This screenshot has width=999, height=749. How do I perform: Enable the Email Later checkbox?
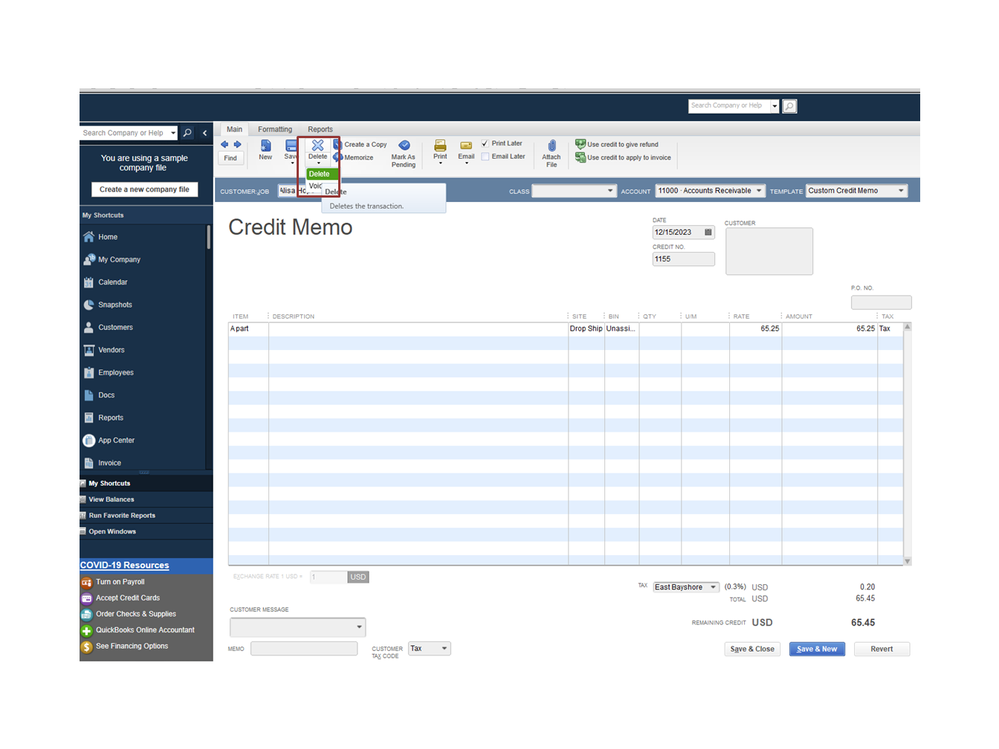click(485, 157)
